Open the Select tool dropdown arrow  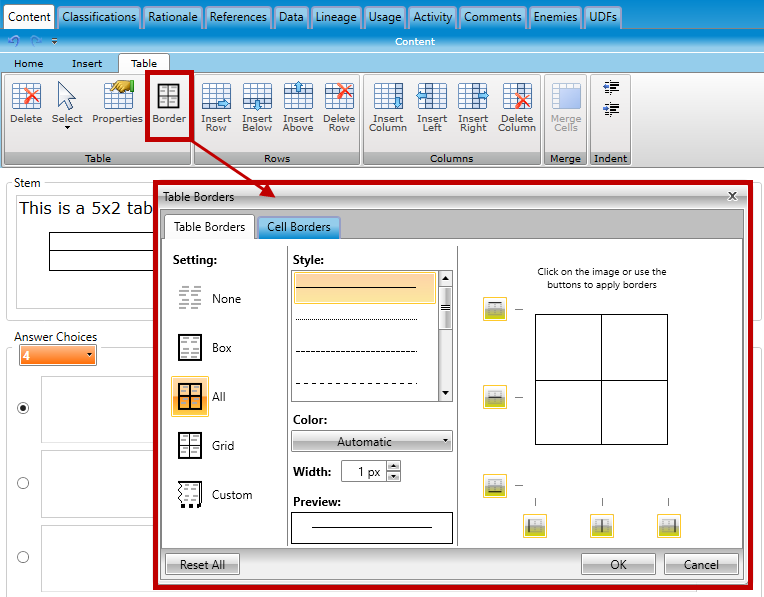click(67, 128)
